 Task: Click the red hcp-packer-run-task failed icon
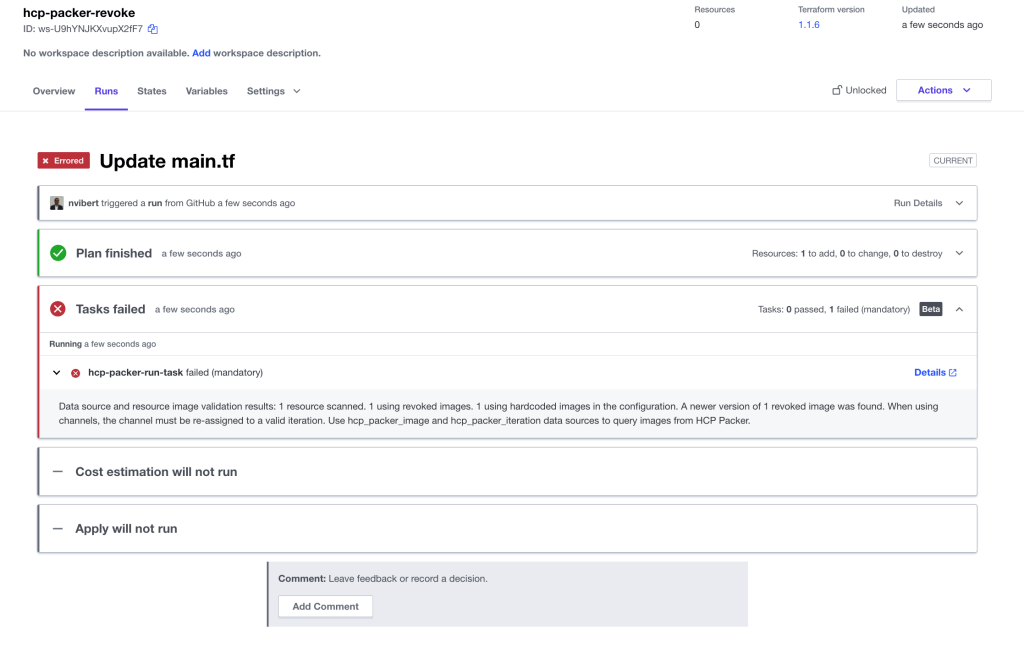coord(75,373)
